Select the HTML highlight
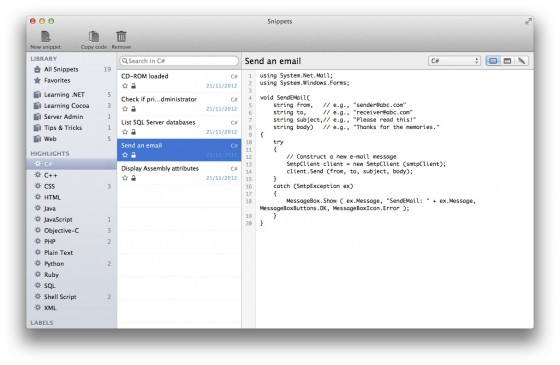Image resolution: width=560 pixels, height=365 pixels. [x=72, y=198]
